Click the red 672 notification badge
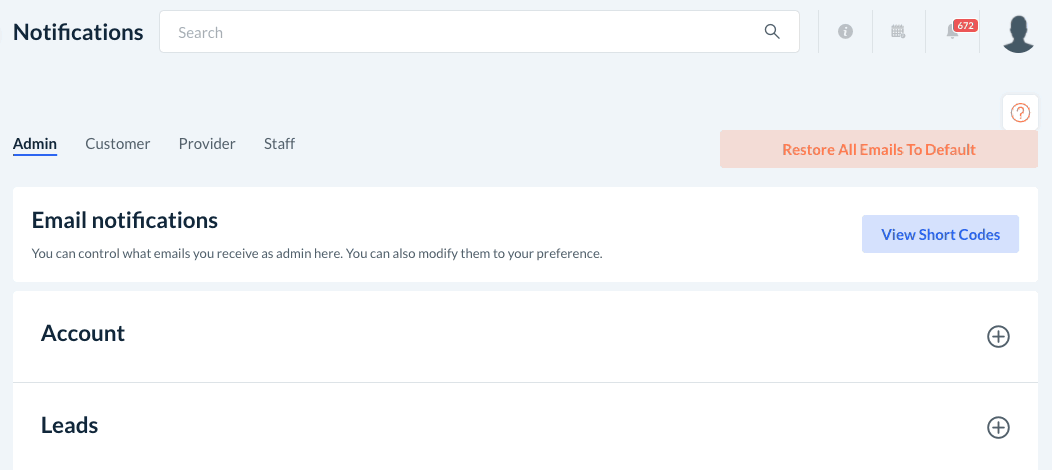 (x=965, y=25)
